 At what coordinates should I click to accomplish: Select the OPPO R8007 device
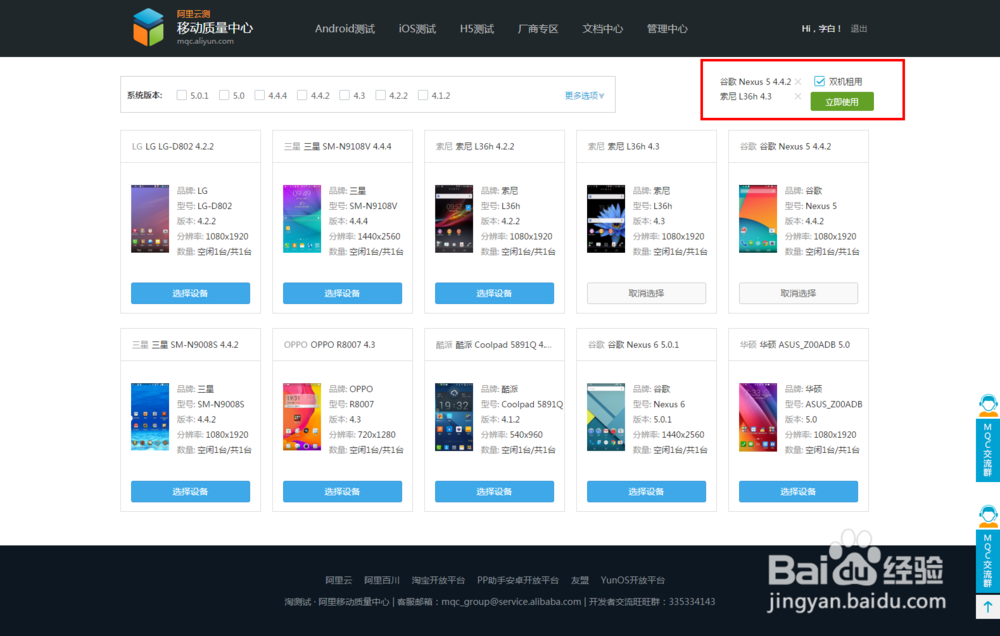[342, 492]
